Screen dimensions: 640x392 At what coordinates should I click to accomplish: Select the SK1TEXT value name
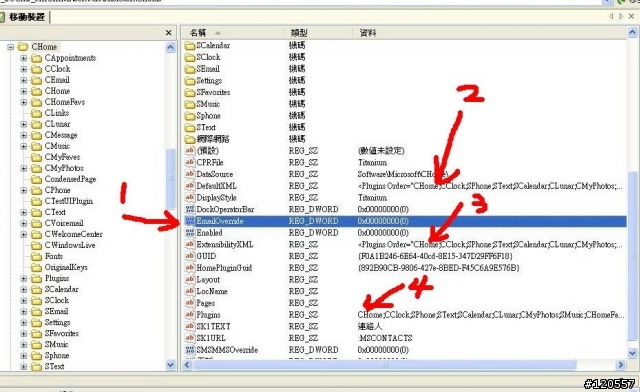[x=213, y=327]
